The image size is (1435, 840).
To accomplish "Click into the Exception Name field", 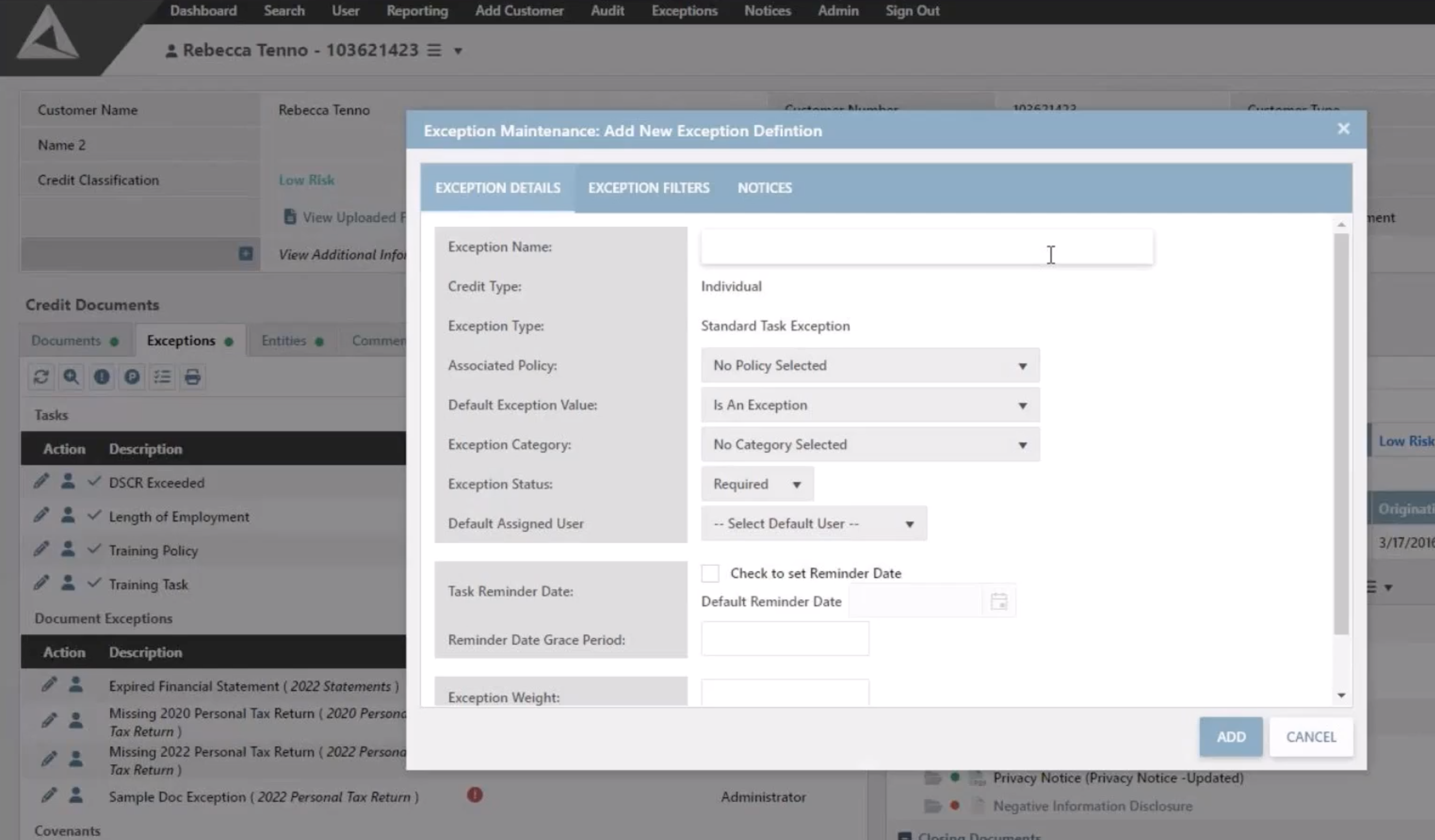I will pyautogui.click(x=926, y=247).
